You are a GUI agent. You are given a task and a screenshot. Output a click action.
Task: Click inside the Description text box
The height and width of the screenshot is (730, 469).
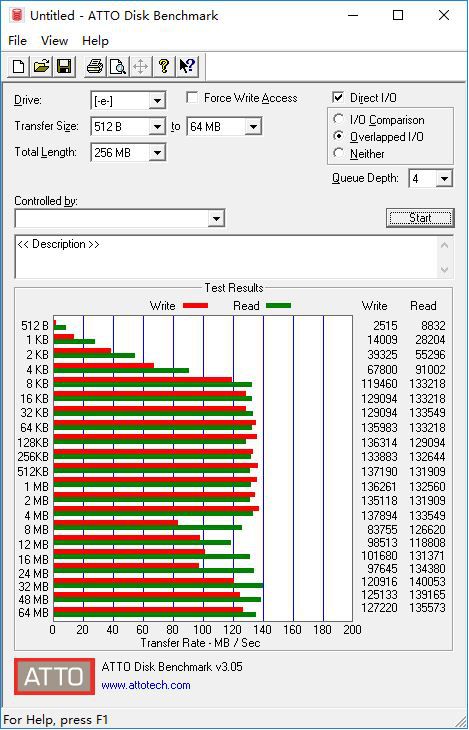click(227, 257)
